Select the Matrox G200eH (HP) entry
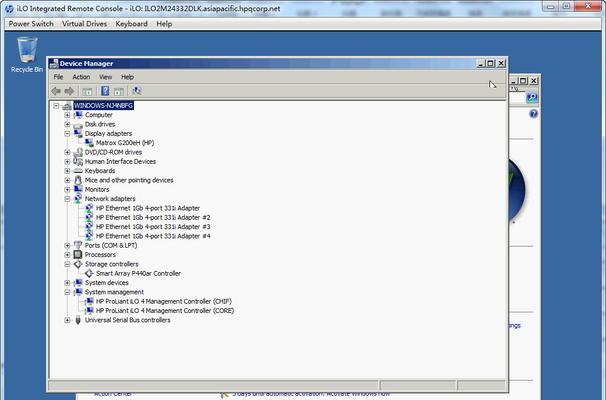The height and width of the screenshot is (400, 606). [125, 143]
